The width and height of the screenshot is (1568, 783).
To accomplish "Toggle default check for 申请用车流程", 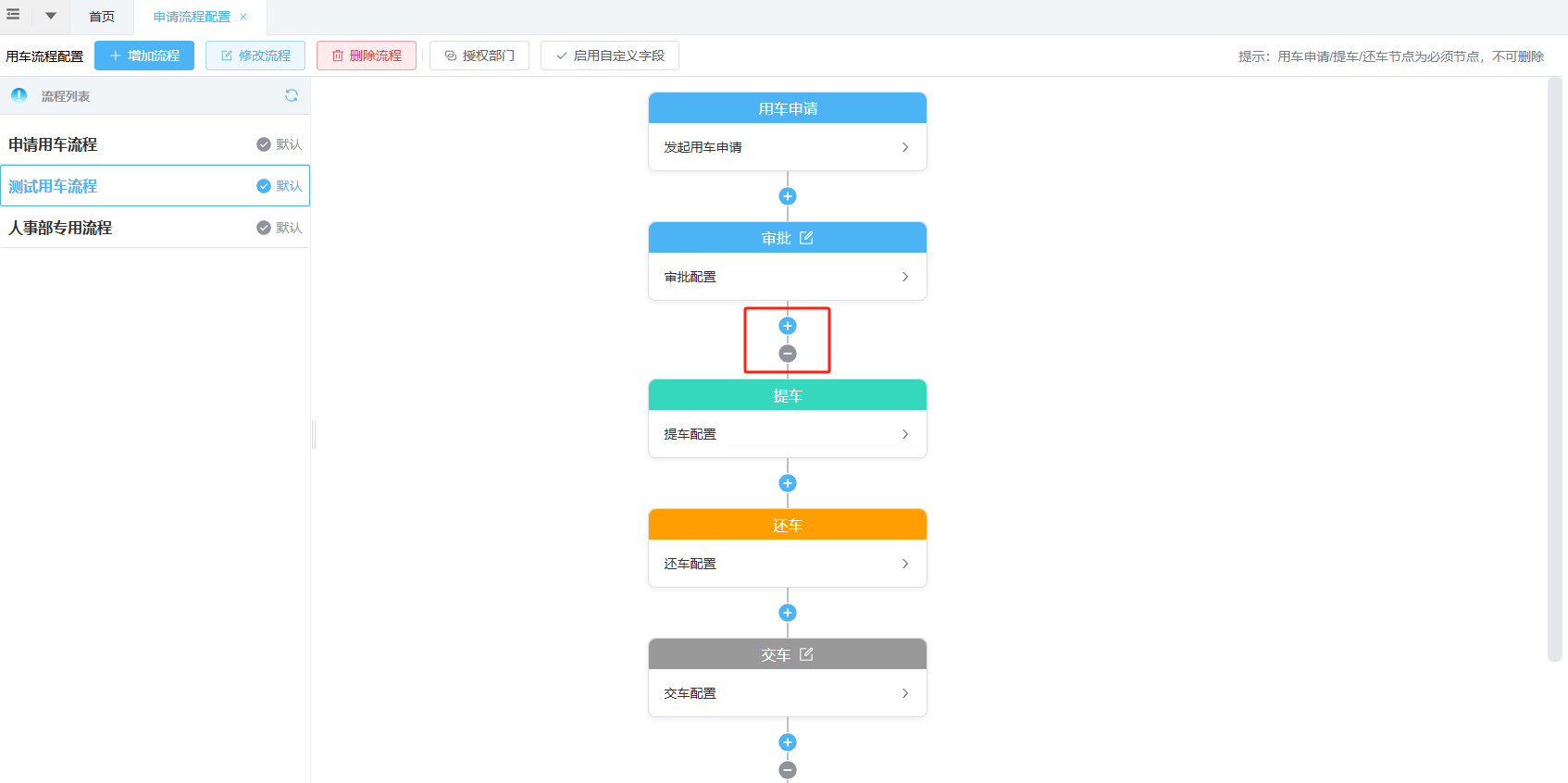I will pos(264,144).
